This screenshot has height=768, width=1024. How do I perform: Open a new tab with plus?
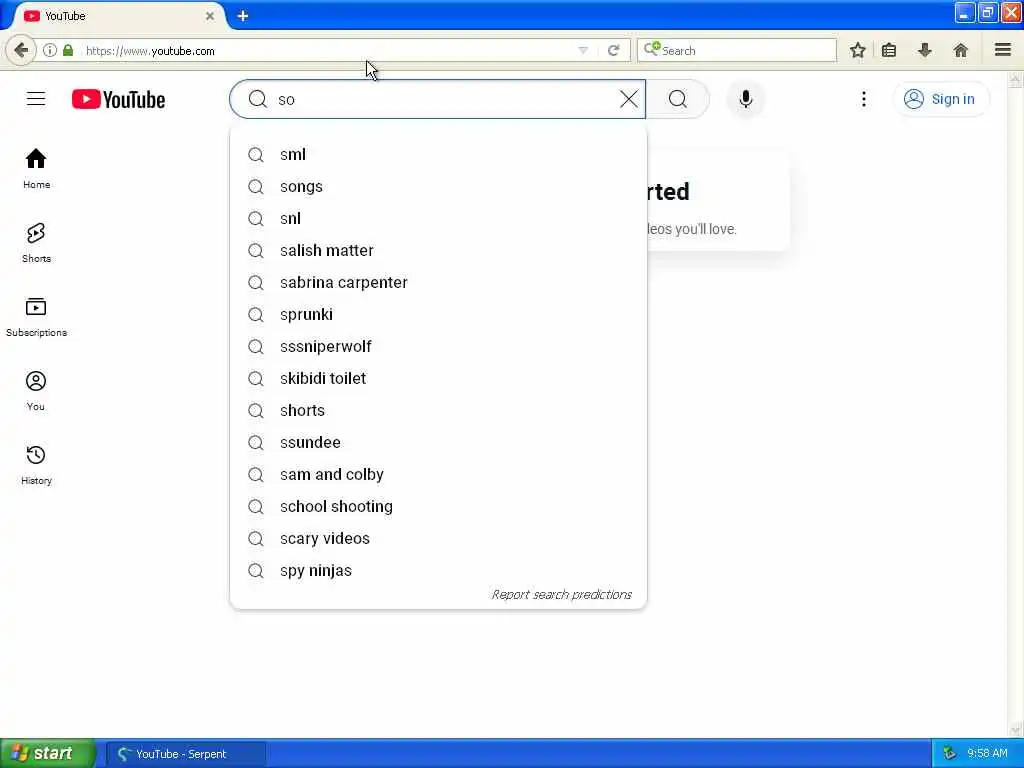pyautogui.click(x=243, y=16)
